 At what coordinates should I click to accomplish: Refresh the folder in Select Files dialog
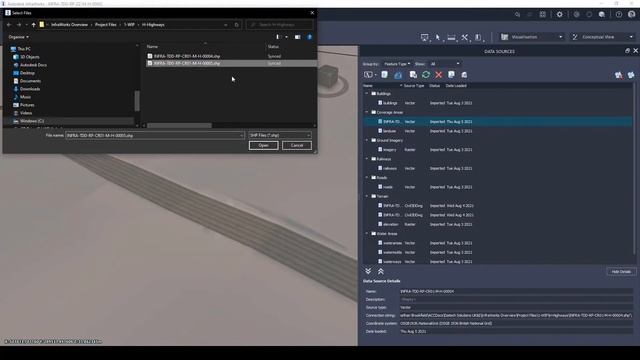coord(237,25)
